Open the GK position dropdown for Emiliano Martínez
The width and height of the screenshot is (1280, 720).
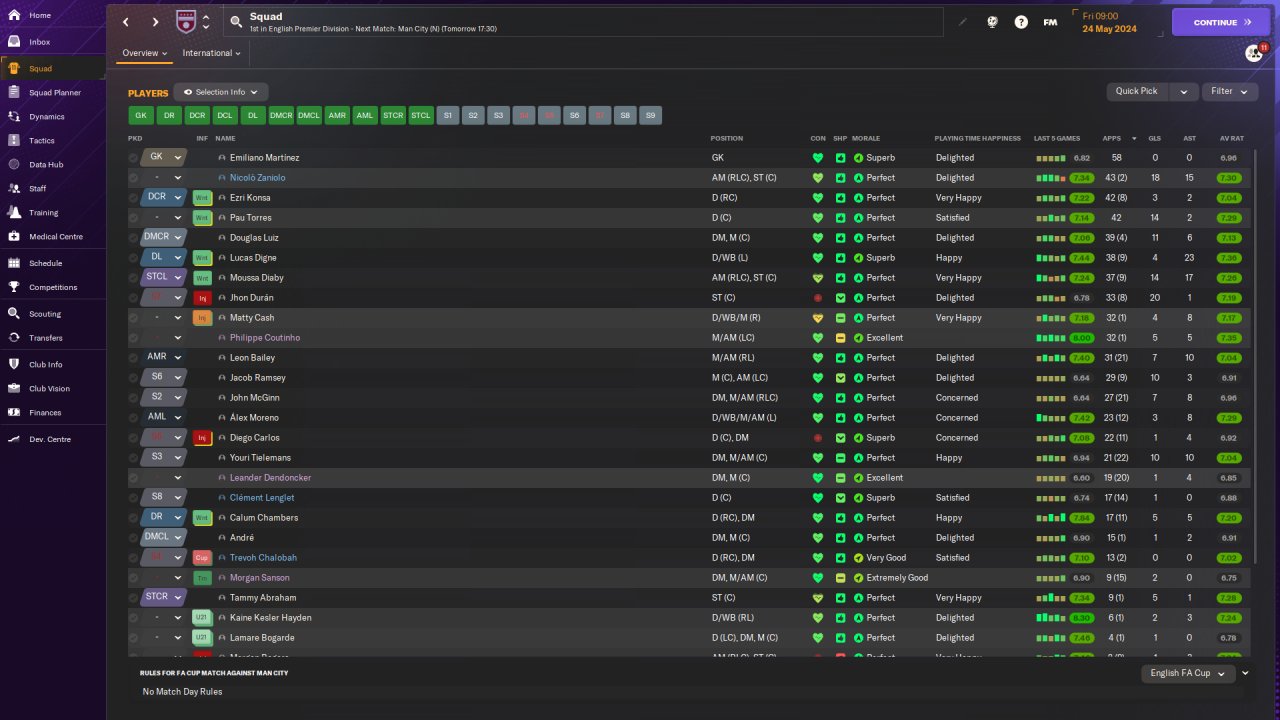[x=164, y=157]
